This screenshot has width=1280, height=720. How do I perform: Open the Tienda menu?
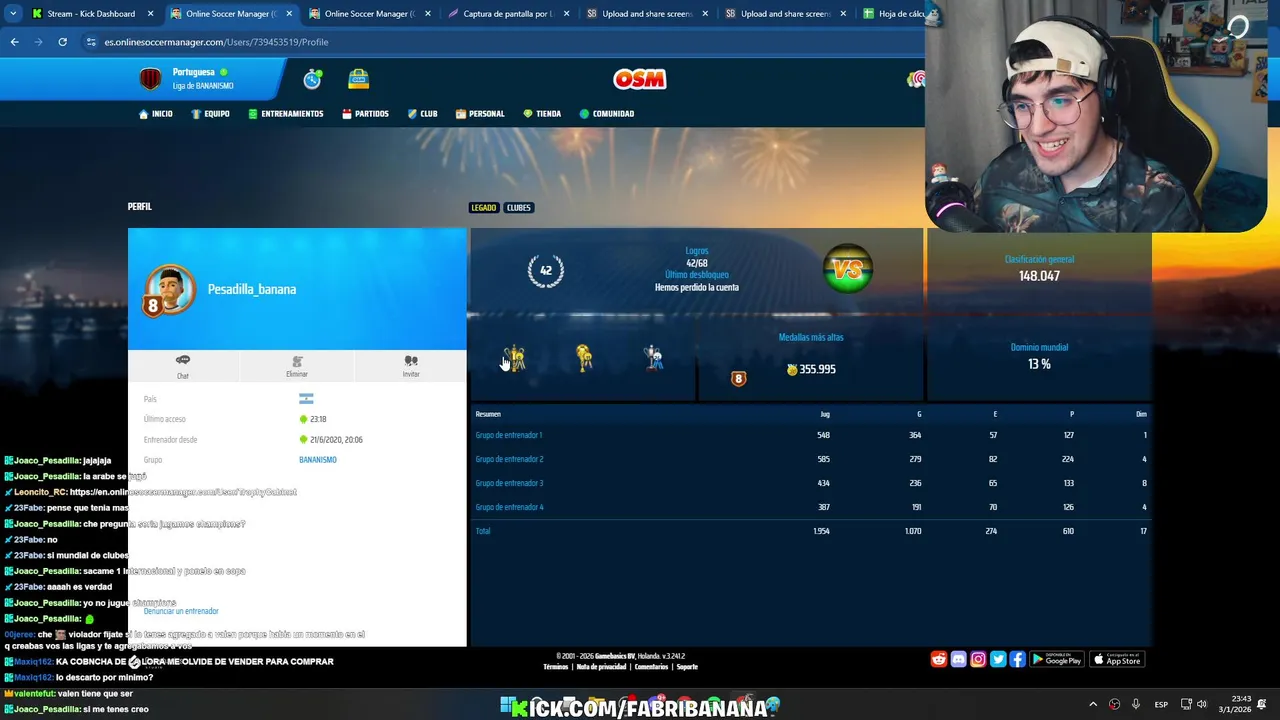541,114
